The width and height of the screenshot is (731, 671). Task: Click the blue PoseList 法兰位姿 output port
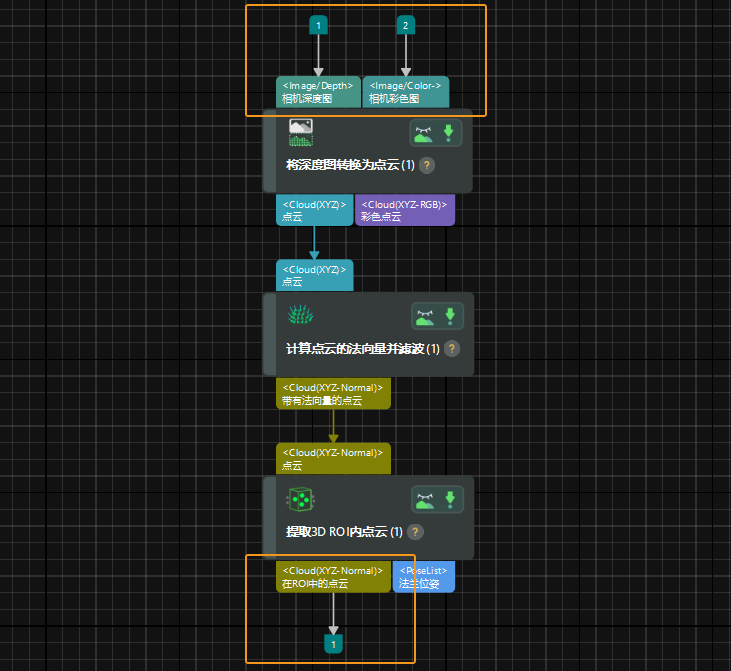pos(423,577)
